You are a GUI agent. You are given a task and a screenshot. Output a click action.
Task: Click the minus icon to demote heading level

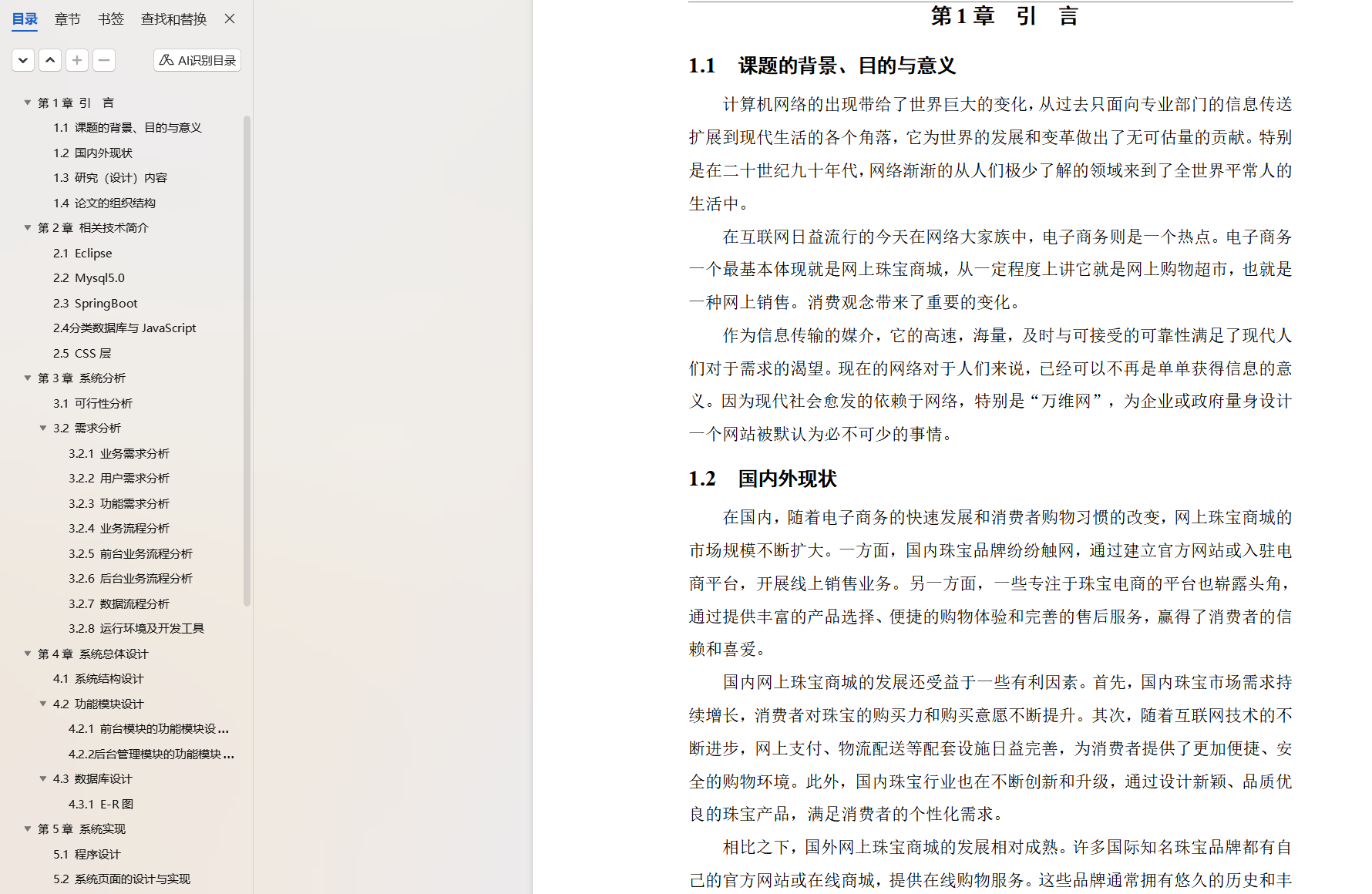[x=104, y=60]
